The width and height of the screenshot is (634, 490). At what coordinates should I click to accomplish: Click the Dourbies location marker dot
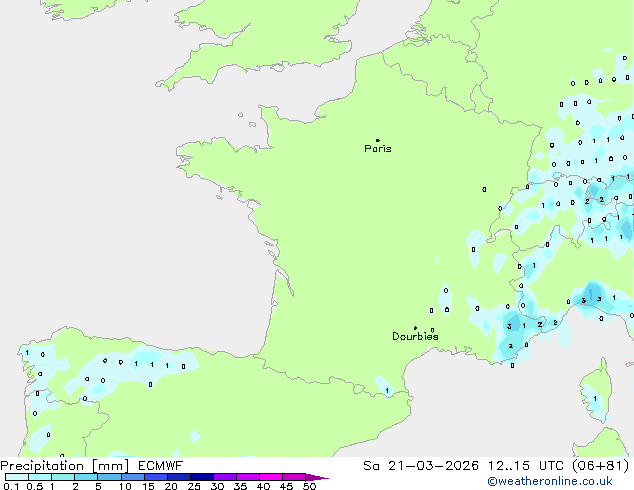tap(415, 328)
